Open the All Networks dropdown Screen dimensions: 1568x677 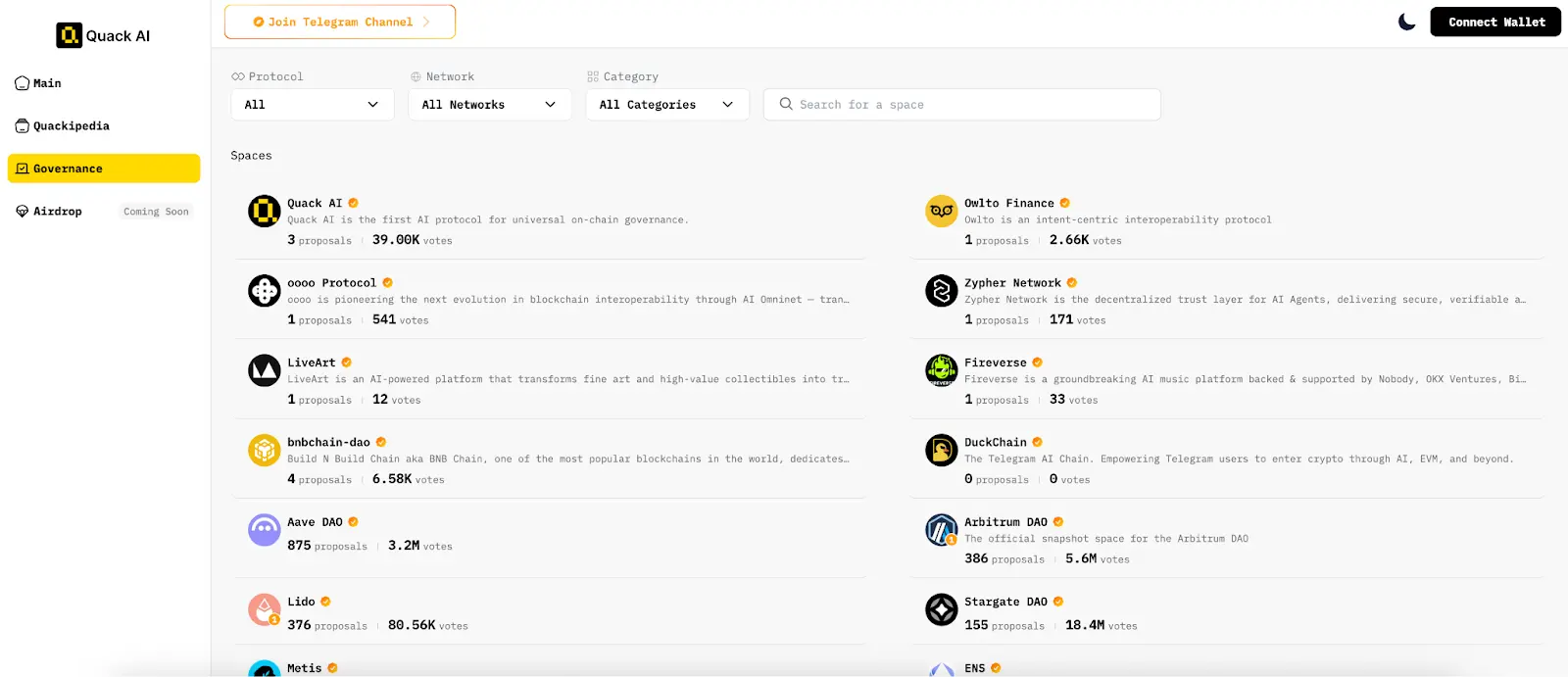tap(489, 105)
